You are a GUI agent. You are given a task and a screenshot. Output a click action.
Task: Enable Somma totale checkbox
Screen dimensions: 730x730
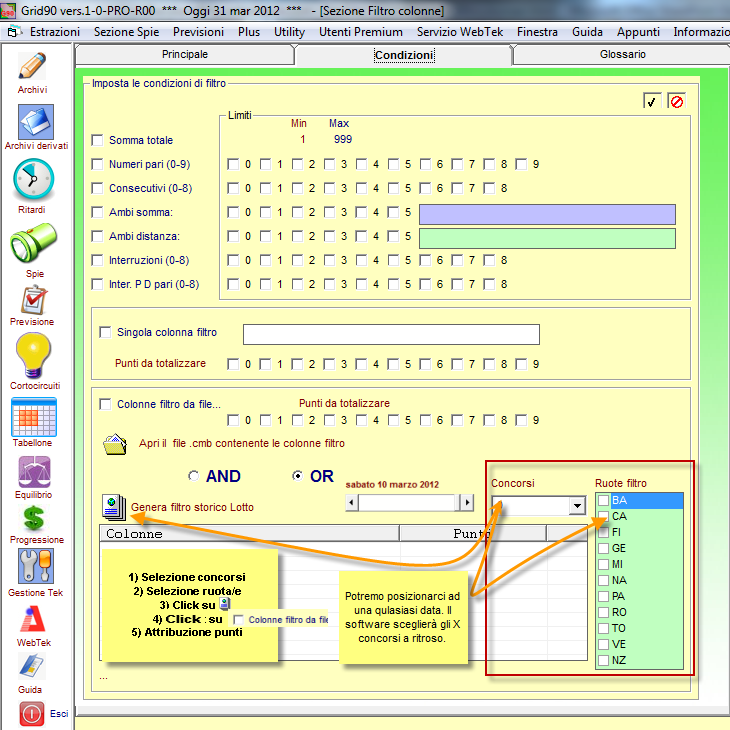(x=97, y=140)
